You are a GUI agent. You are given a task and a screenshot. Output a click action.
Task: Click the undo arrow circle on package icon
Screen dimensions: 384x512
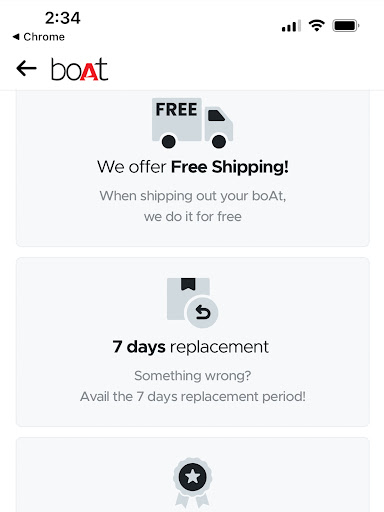pyautogui.click(x=202, y=312)
